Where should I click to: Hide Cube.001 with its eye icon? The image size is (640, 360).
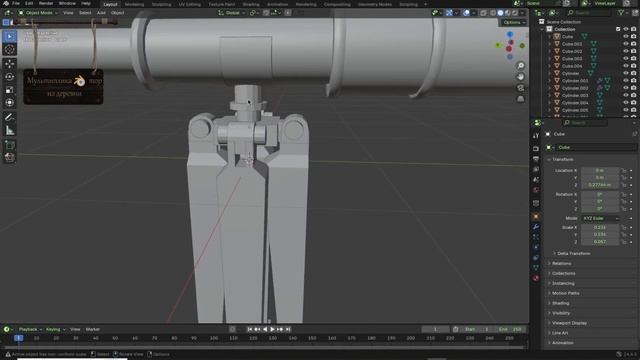[626, 44]
